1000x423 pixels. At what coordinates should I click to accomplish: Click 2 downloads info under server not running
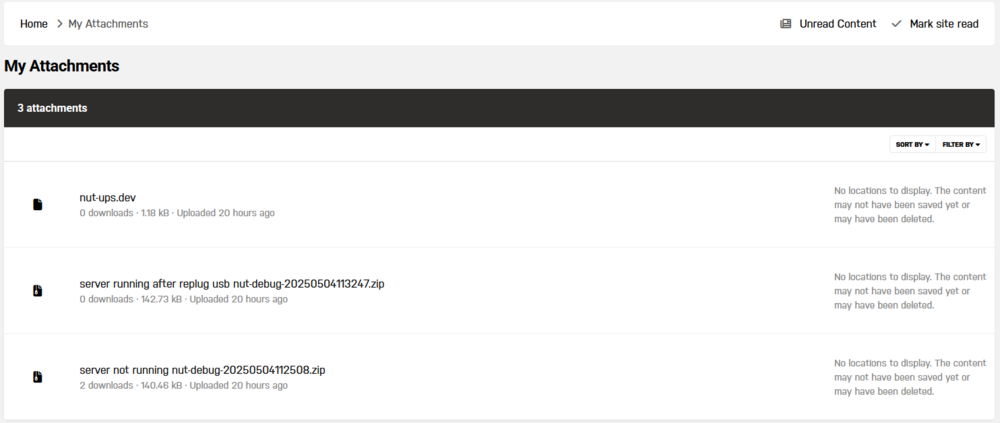coord(107,385)
